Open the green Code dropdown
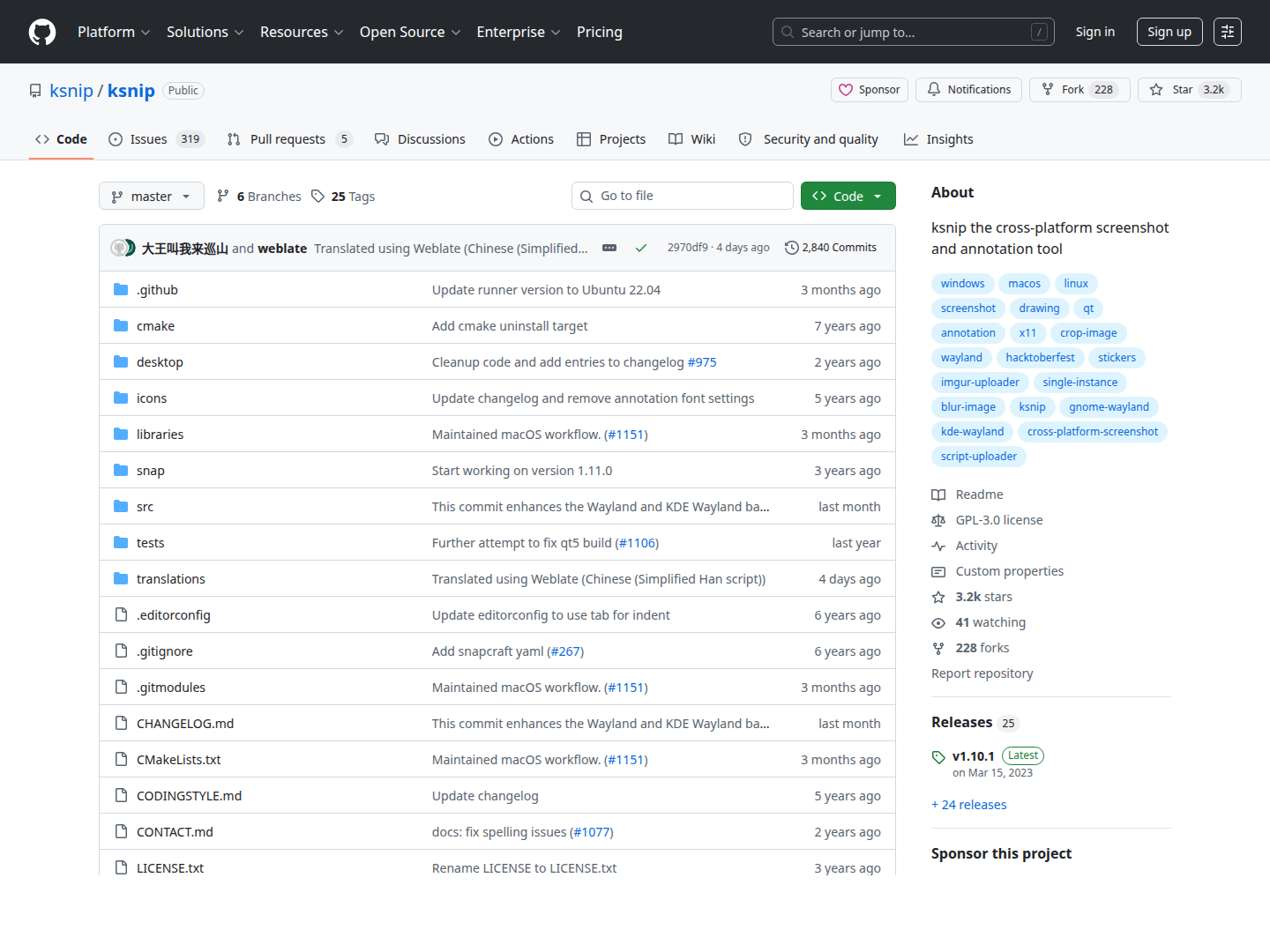Screen dimensions: 1270x952 tap(848, 196)
